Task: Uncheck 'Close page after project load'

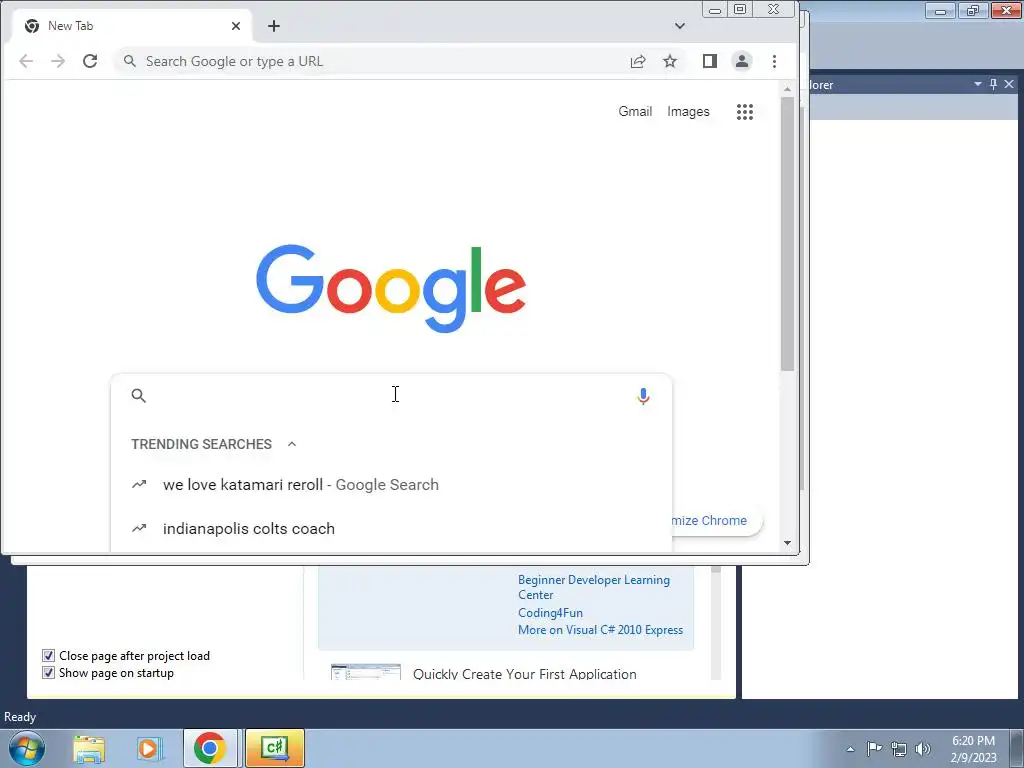Action: pyautogui.click(x=48, y=656)
